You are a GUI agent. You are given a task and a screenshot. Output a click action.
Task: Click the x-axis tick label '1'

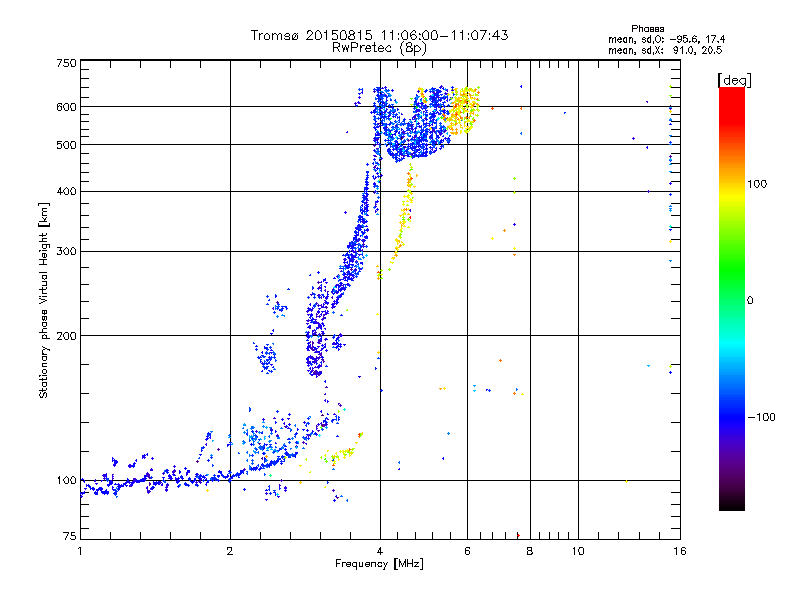(80, 551)
